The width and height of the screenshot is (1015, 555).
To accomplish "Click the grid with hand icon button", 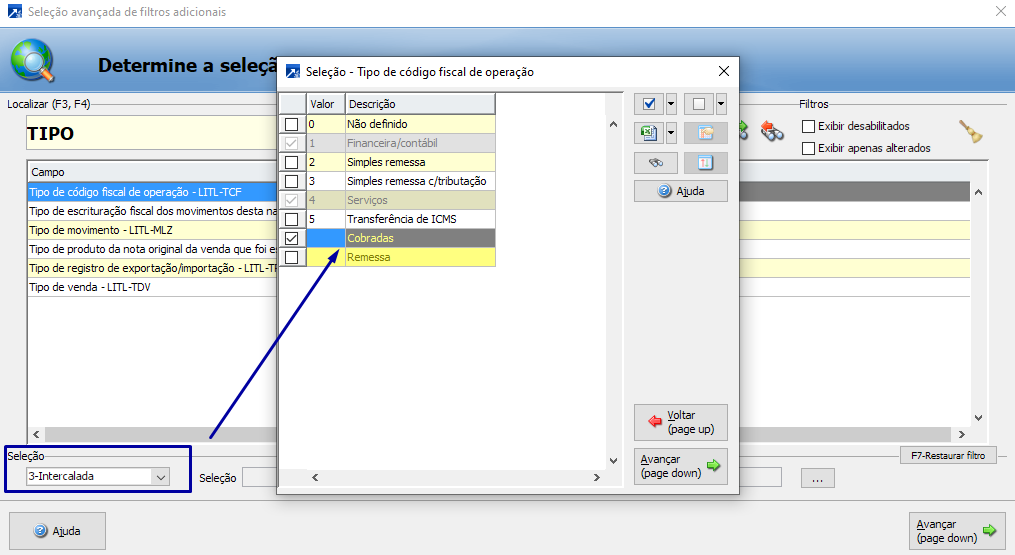I will tap(706, 133).
